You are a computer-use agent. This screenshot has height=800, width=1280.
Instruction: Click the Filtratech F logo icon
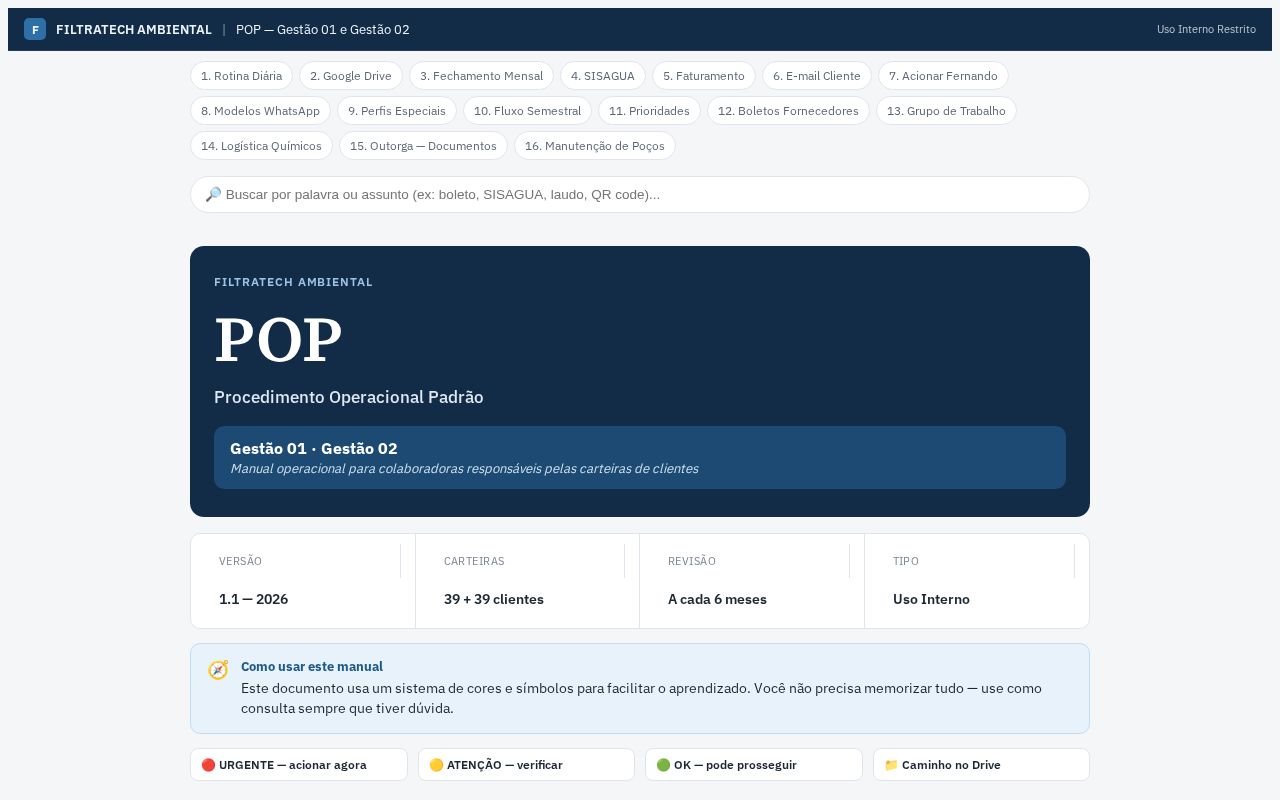pyautogui.click(x=35, y=29)
